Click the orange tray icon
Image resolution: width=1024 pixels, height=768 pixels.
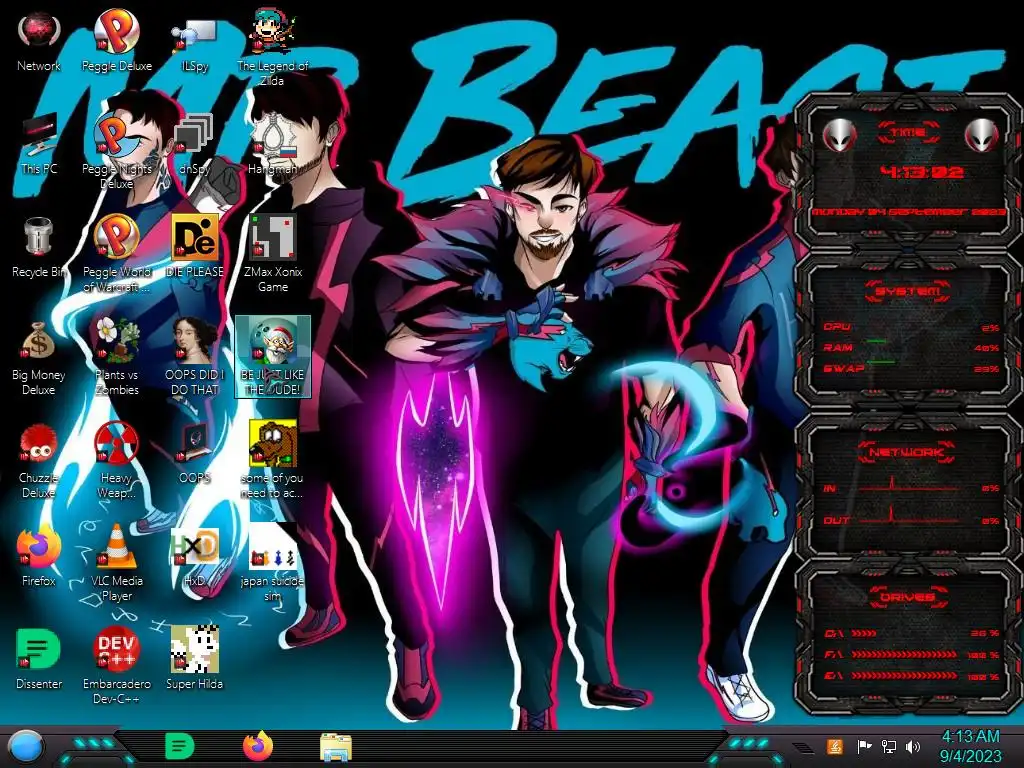[x=835, y=746]
